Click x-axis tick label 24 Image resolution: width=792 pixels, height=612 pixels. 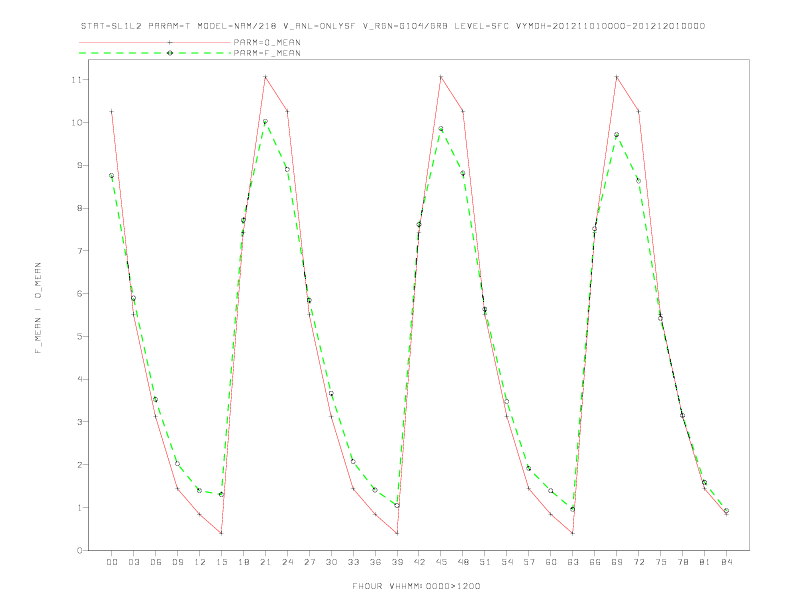287,562
